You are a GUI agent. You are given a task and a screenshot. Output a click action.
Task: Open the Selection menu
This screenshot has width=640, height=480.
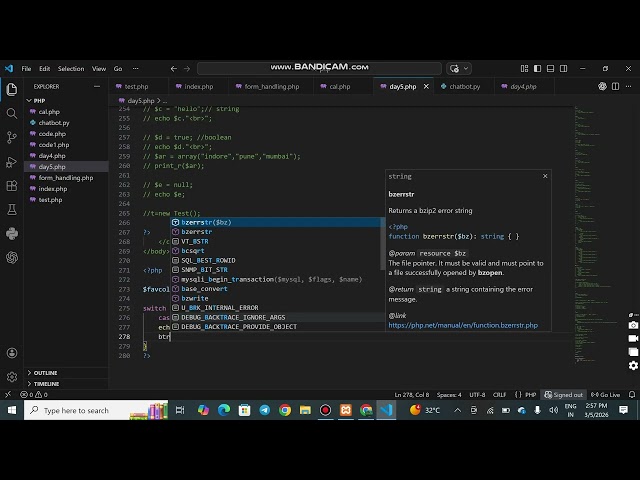[x=71, y=69]
